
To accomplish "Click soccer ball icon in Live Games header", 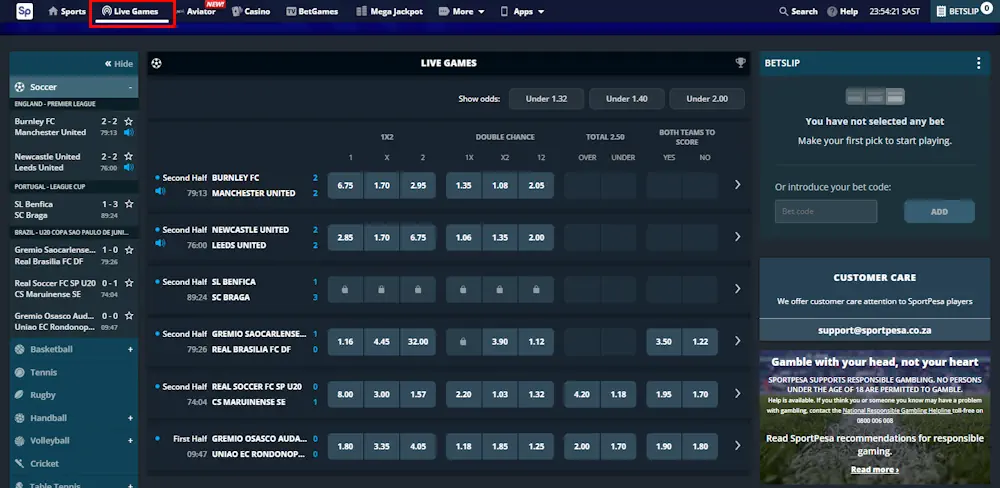I will 157,63.
